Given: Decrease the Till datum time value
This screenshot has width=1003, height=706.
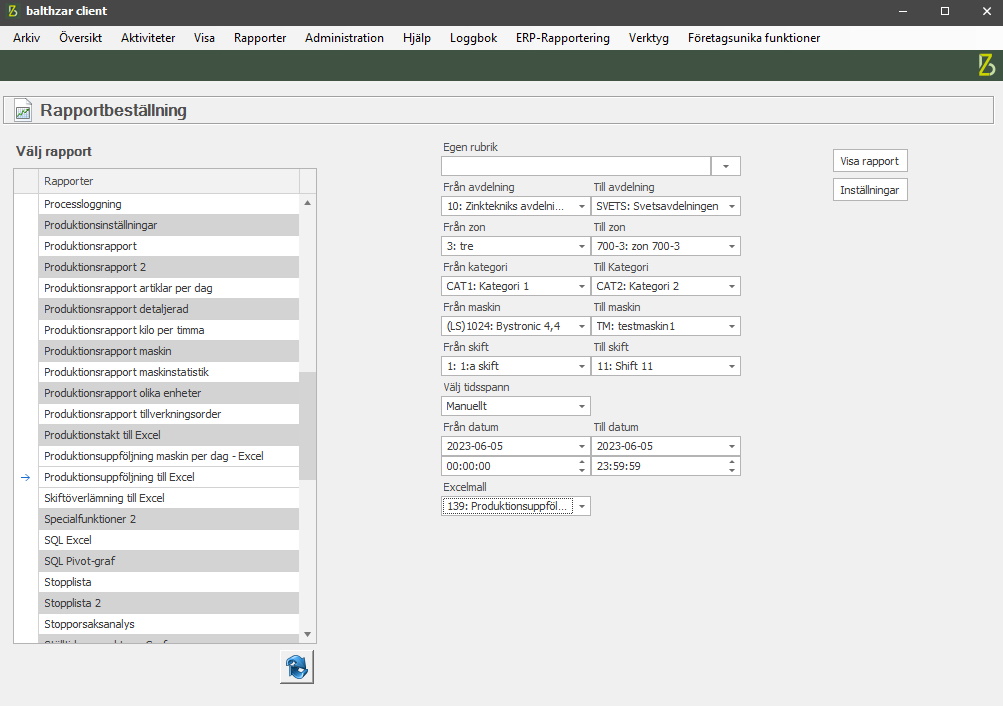Looking at the screenshot, I should (732, 470).
